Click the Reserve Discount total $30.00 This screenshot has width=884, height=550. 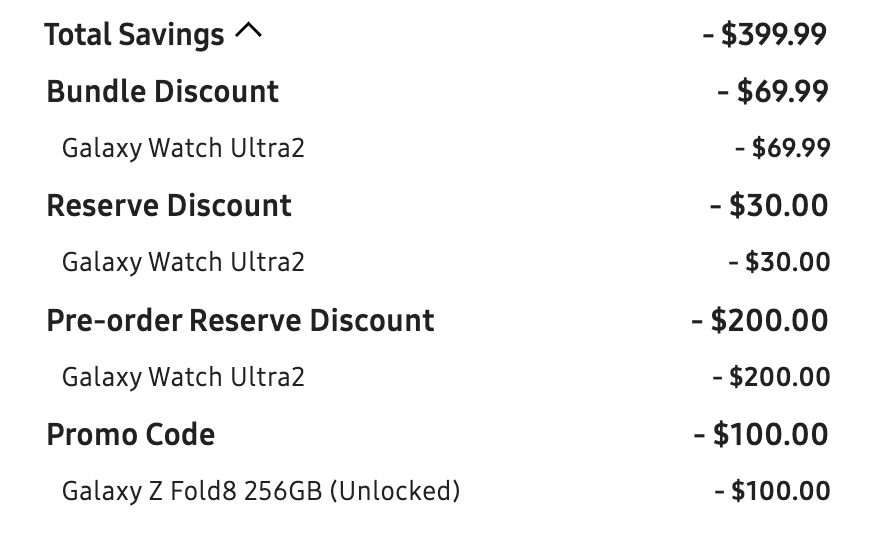769,205
